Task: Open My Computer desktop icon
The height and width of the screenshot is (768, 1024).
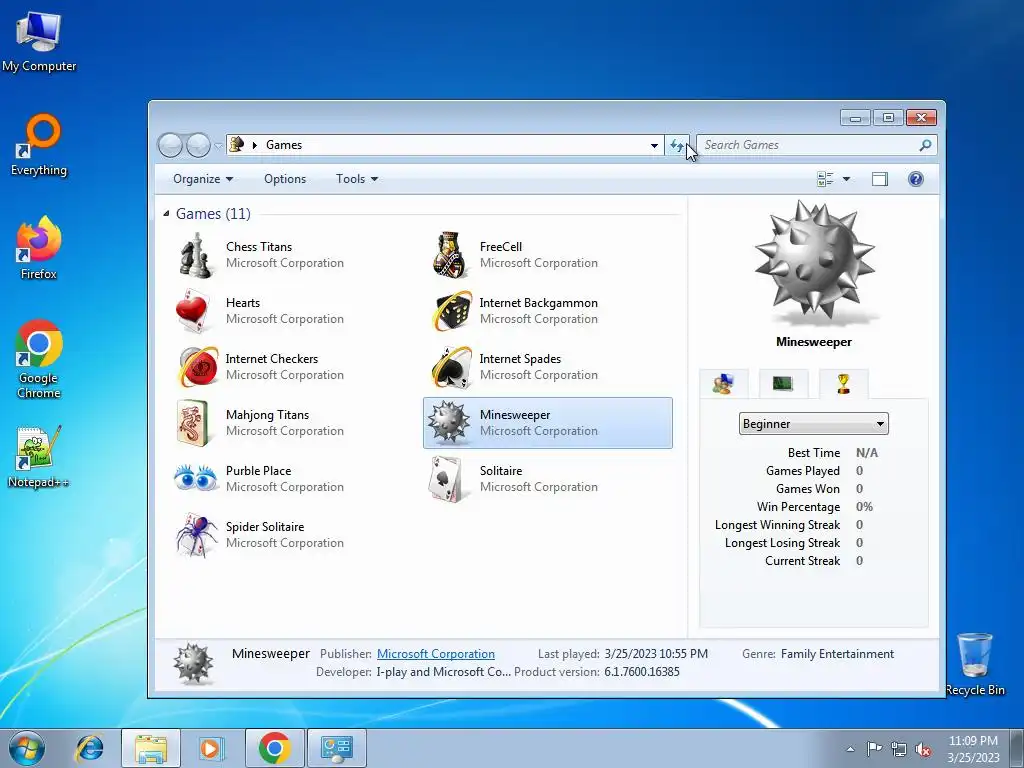Action: (x=39, y=42)
